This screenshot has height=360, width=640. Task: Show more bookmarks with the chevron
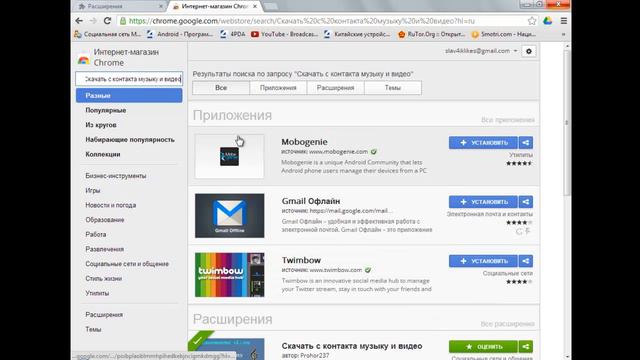pyautogui.click(x=564, y=34)
